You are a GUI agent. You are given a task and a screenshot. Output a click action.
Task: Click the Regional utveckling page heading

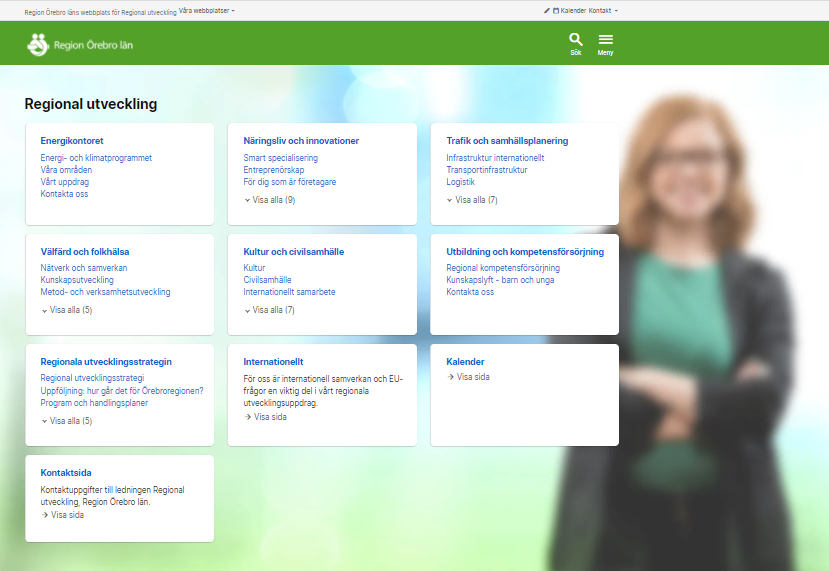[x=91, y=104]
